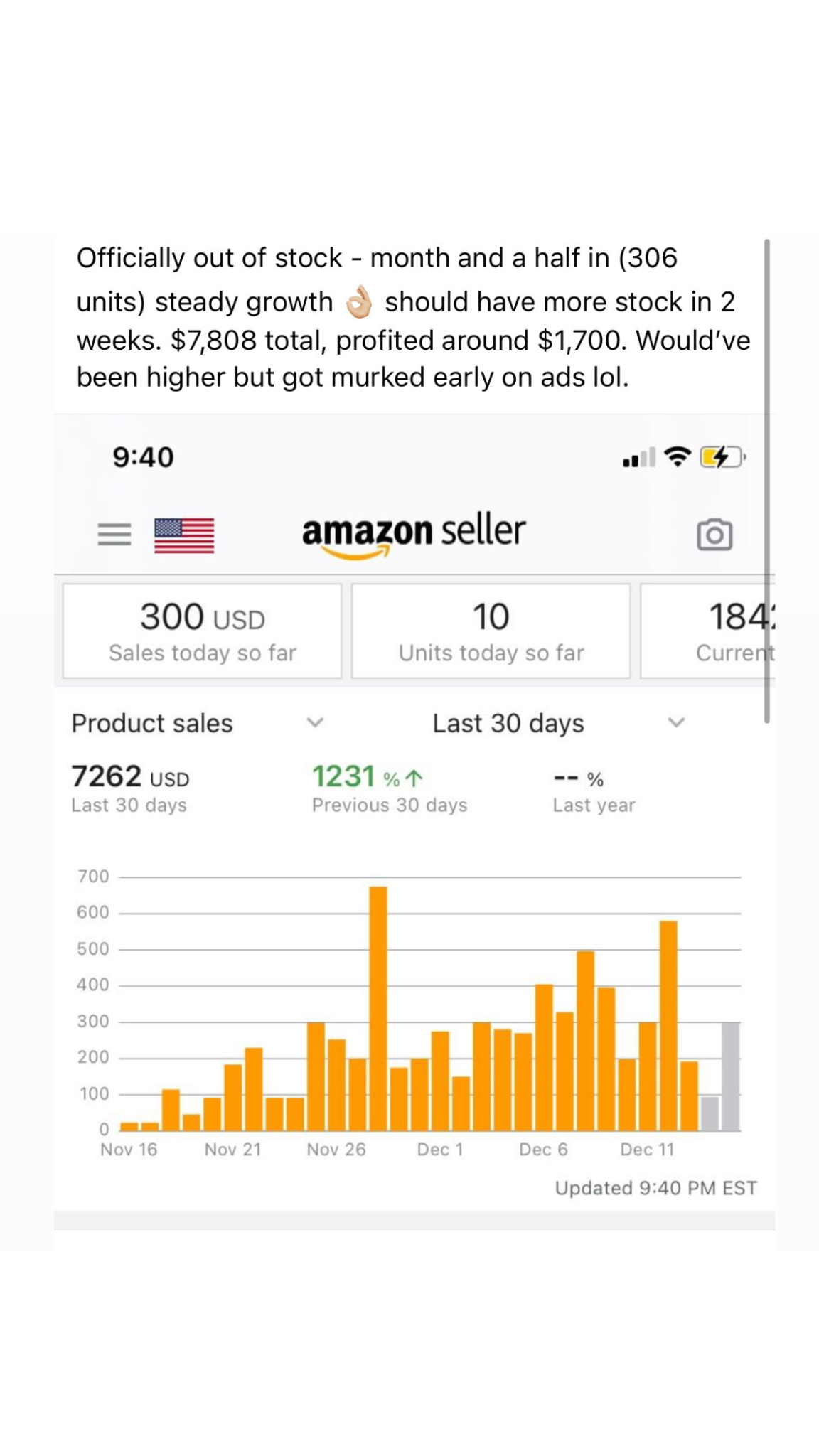Tap the tall gray bar for today

(730, 1076)
